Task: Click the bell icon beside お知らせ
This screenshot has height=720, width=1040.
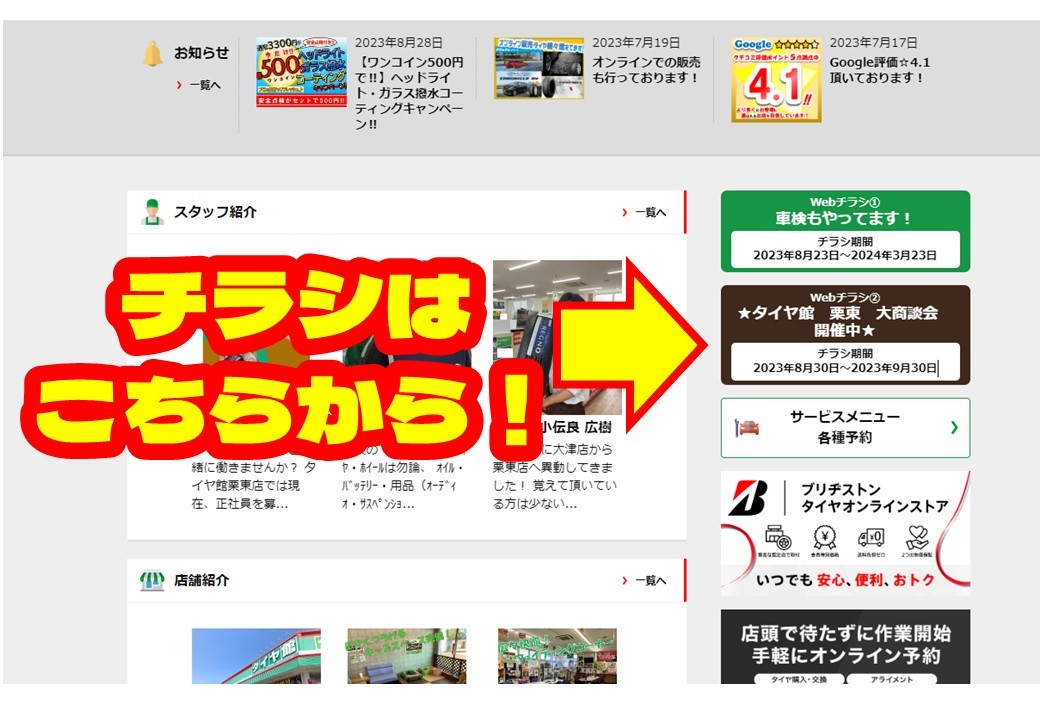Action: [153, 54]
